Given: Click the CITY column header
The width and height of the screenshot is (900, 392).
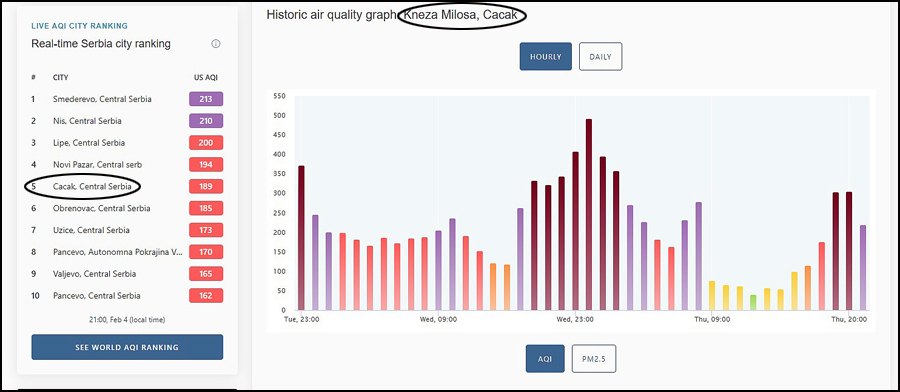Looking at the screenshot, I should pos(60,77).
